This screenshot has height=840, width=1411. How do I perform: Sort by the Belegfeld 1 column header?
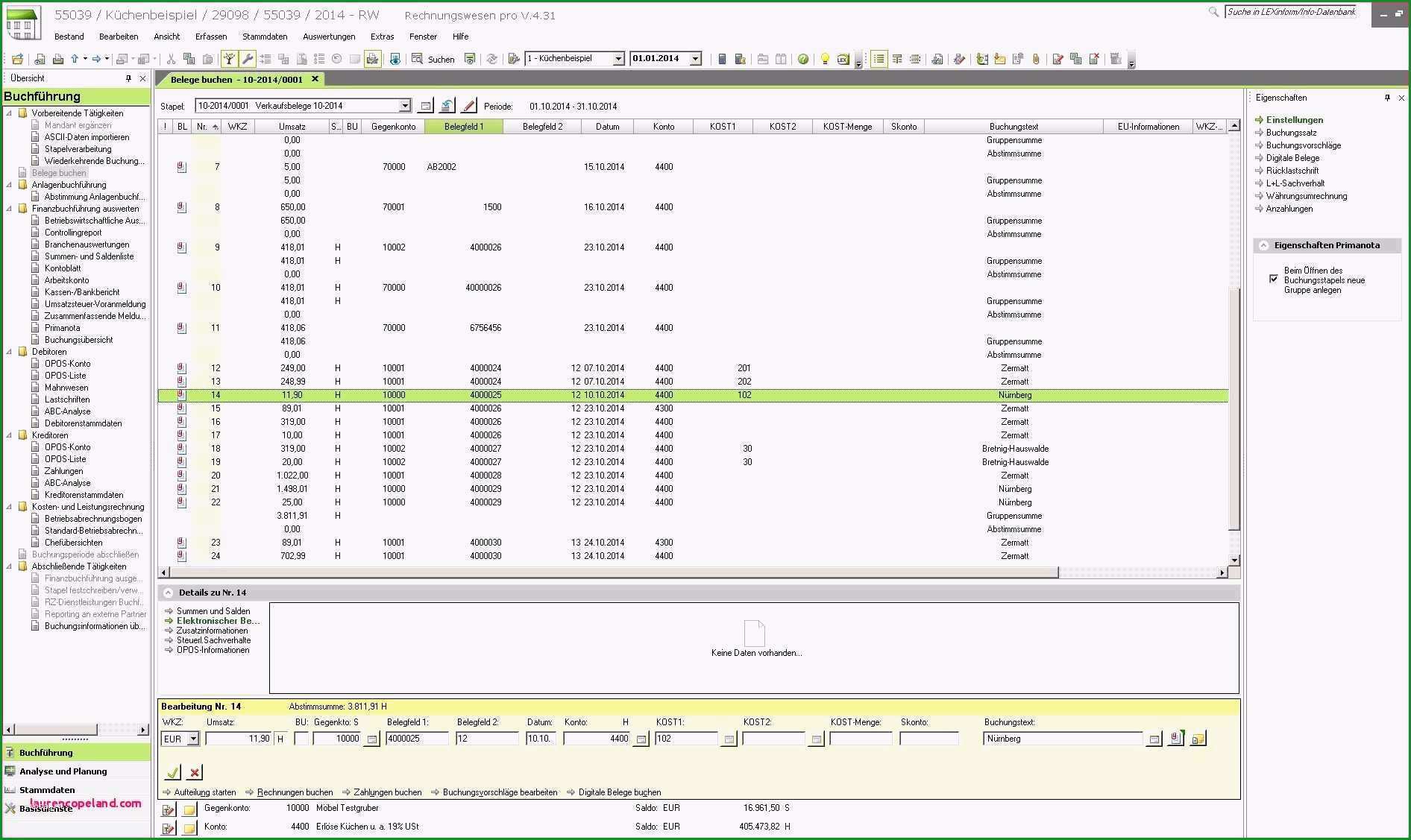pyautogui.click(x=464, y=127)
